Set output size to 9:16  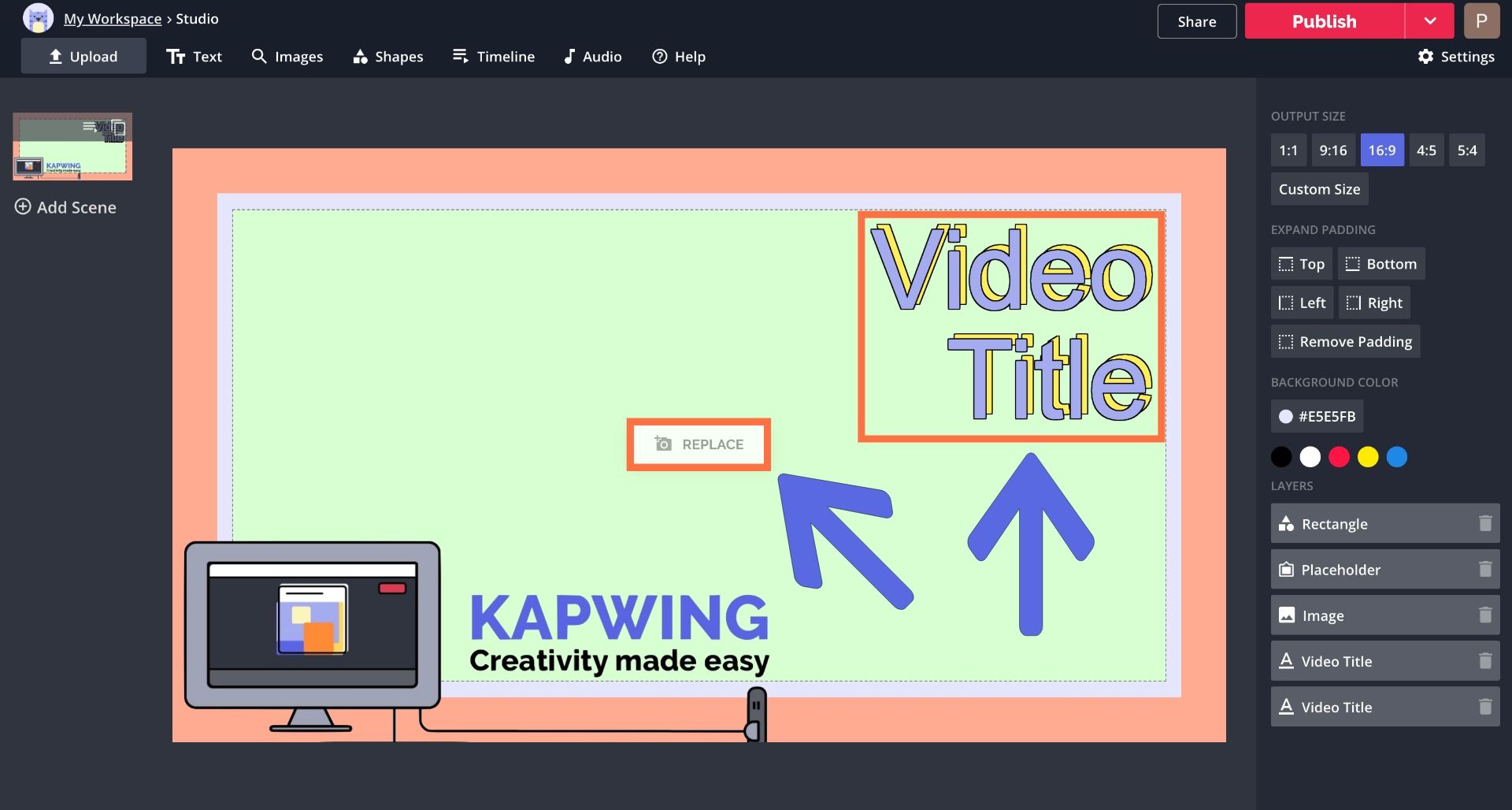(1333, 150)
